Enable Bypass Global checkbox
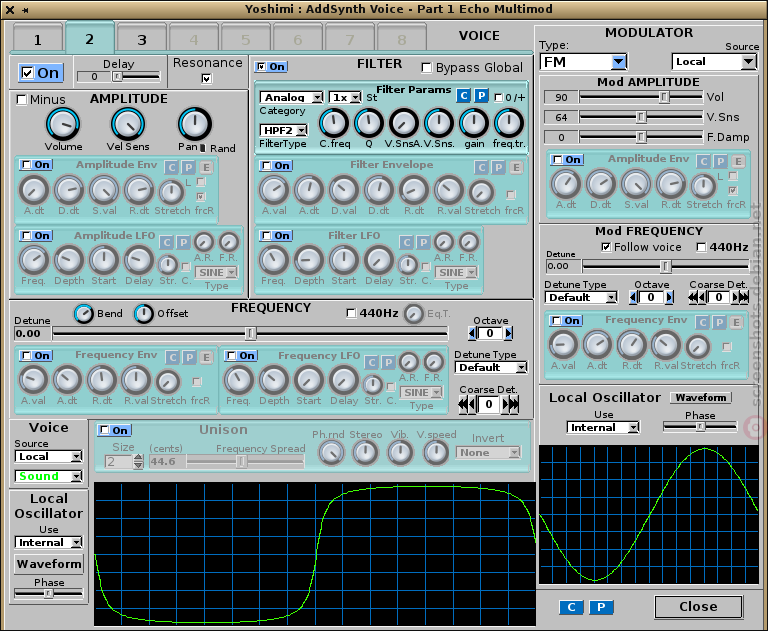 tap(427, 68)
